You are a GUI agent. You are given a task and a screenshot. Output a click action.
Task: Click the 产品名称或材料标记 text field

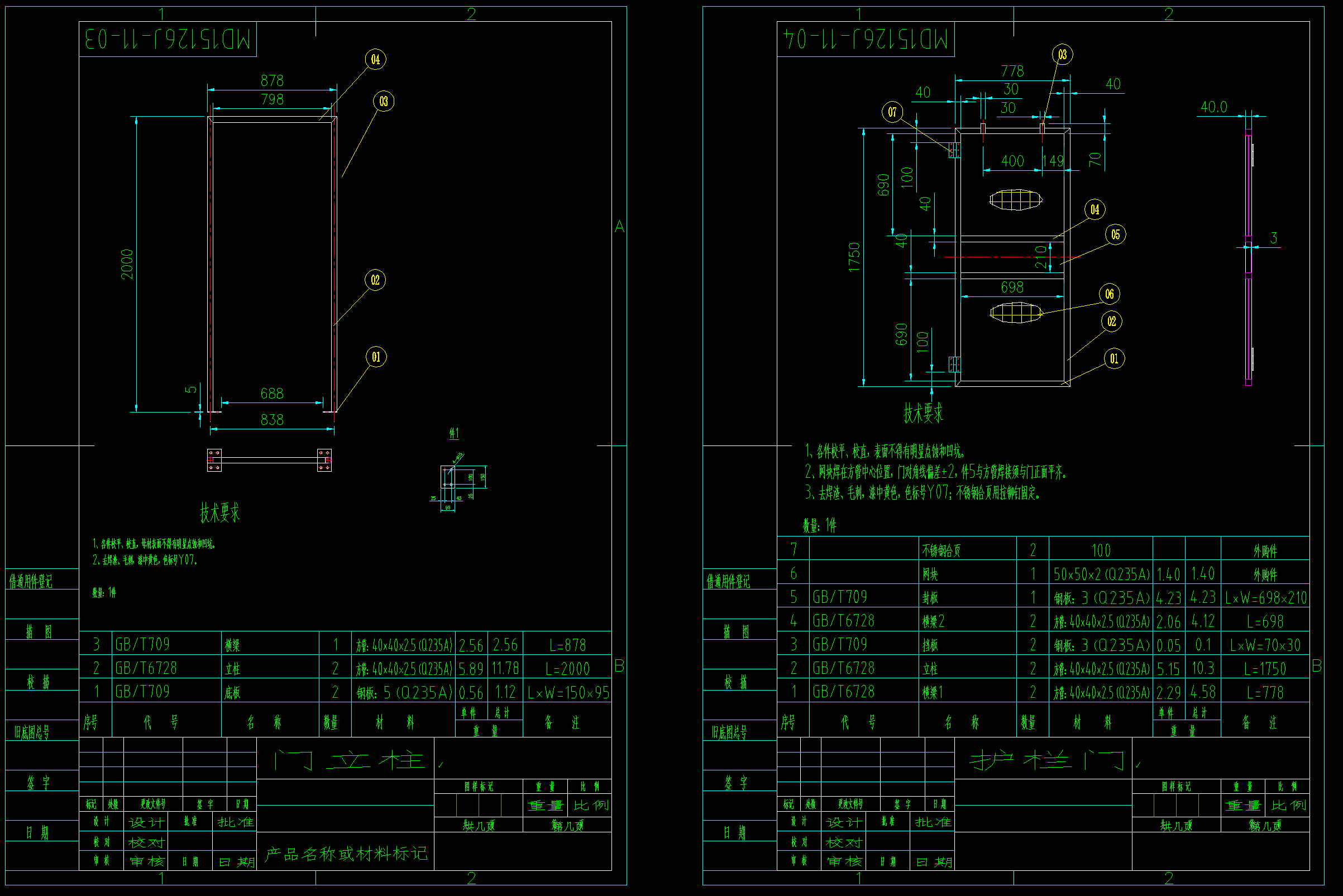(x=346, y=854)
